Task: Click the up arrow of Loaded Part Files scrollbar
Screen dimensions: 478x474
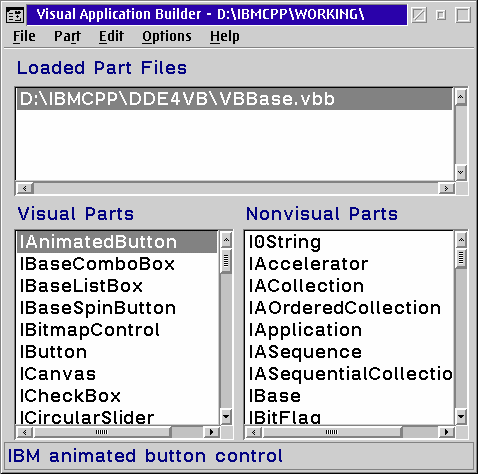Action: coord(461,97)
